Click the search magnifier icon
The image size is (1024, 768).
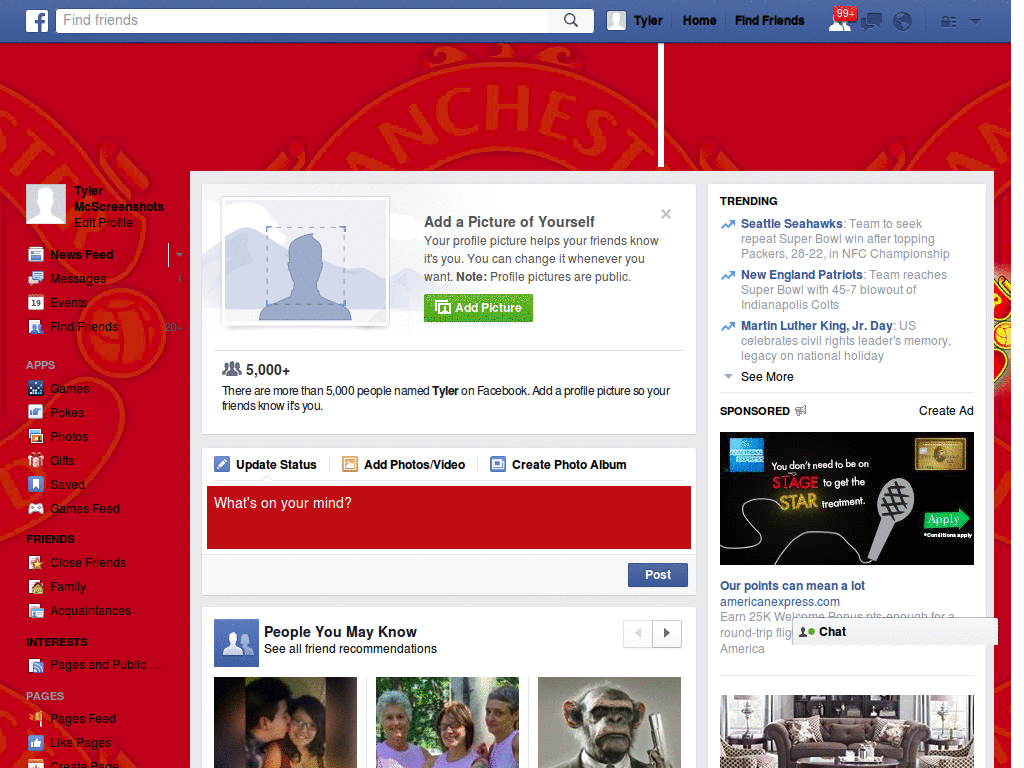click(571, 20)
